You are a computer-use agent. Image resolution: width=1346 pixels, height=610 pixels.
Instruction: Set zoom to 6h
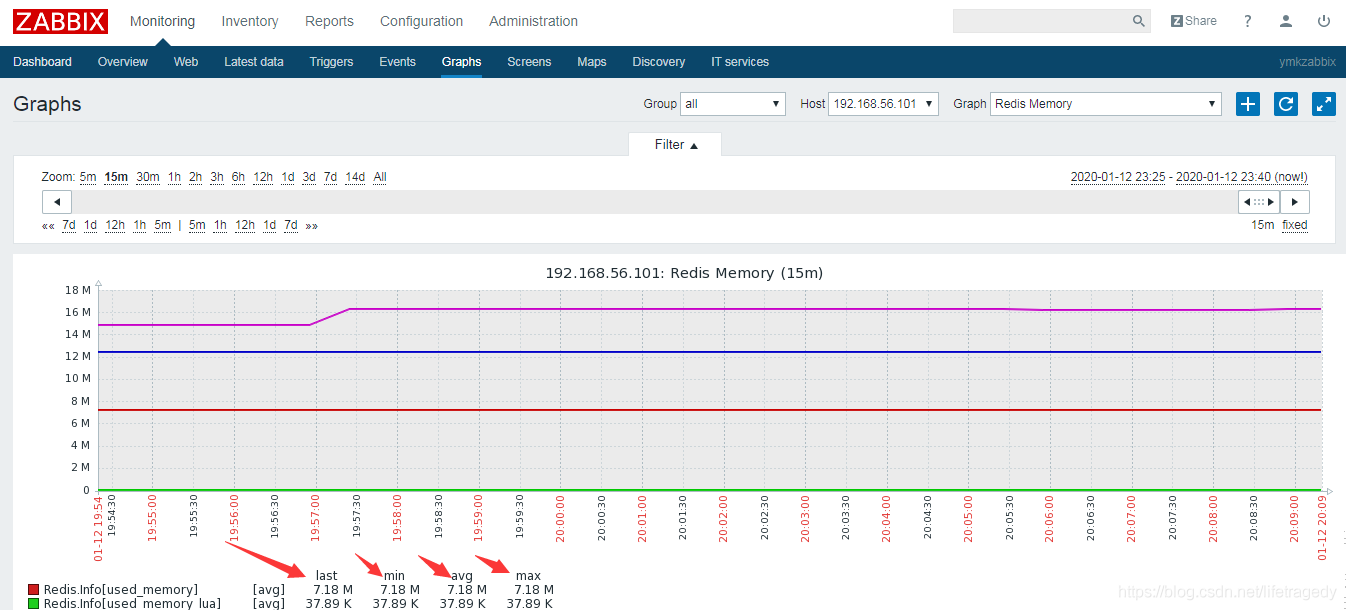(238, 177)
